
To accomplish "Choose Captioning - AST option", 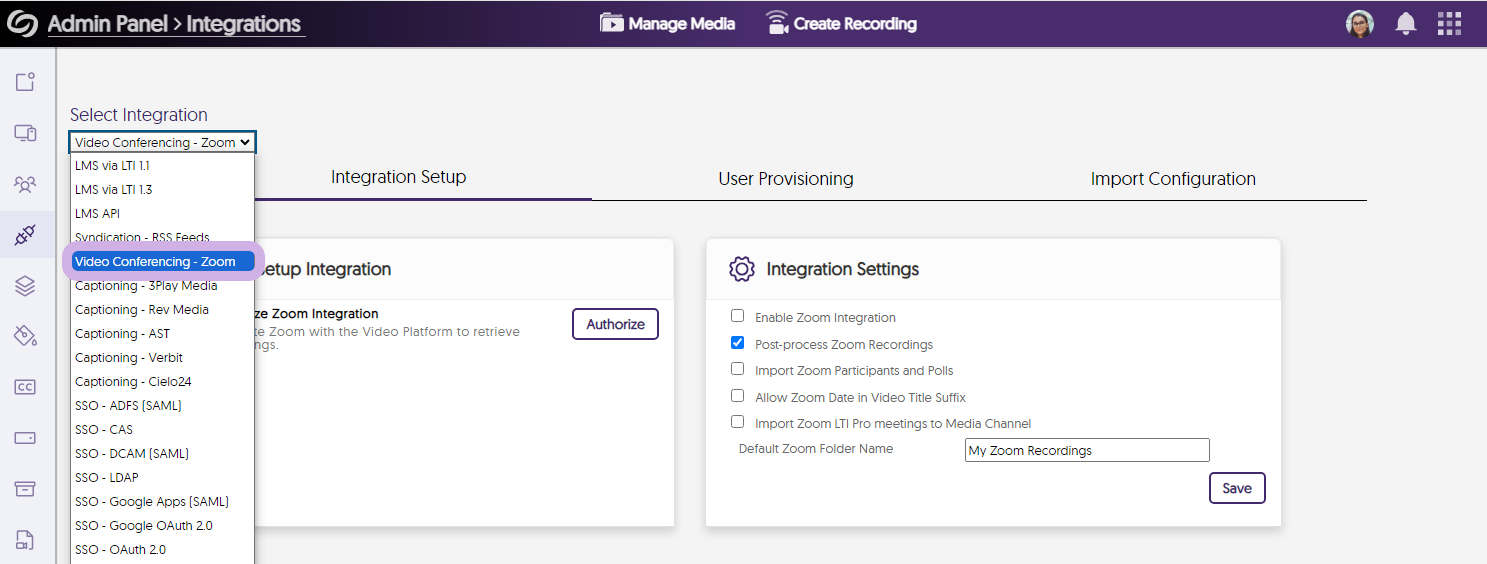I will tap(162, 333).
